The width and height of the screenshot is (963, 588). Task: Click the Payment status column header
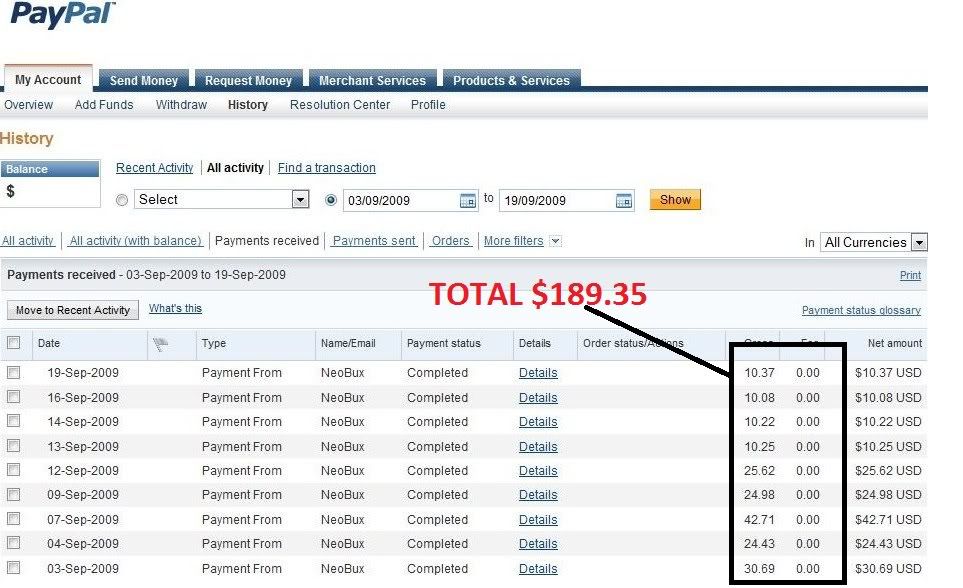pos(443,343)
